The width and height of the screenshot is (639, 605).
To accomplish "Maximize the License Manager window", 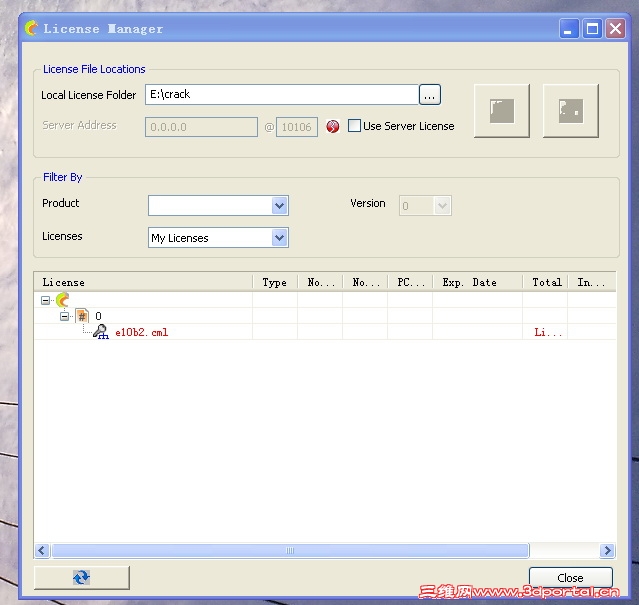I will point(592,29).
